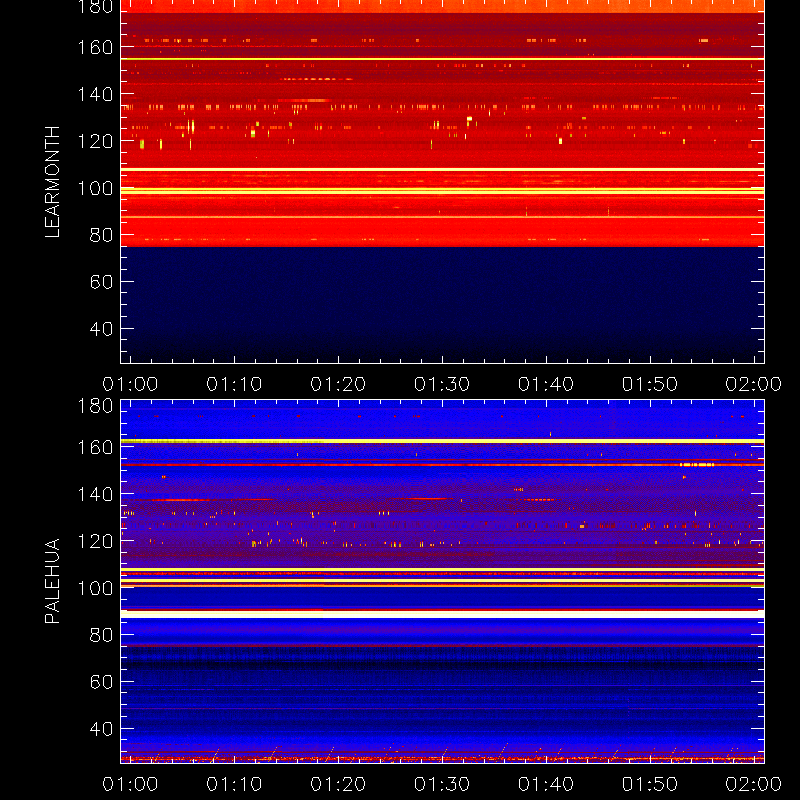Click the LEARMONTH axis title
The height and width of the screenshot is (800, 800).
pos(52,182)
